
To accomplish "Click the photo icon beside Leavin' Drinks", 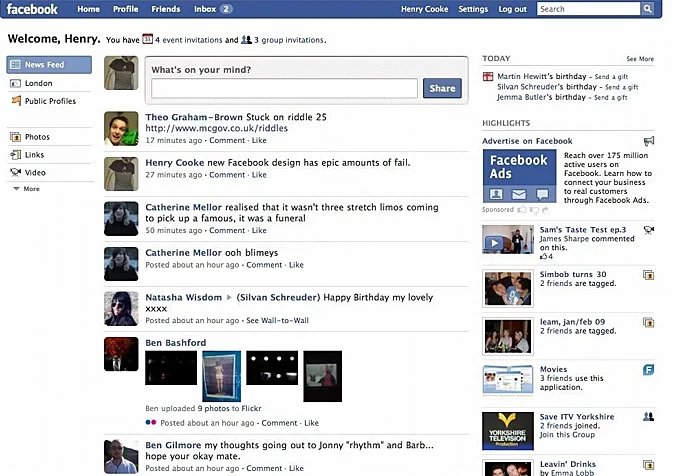I will 648,465.
